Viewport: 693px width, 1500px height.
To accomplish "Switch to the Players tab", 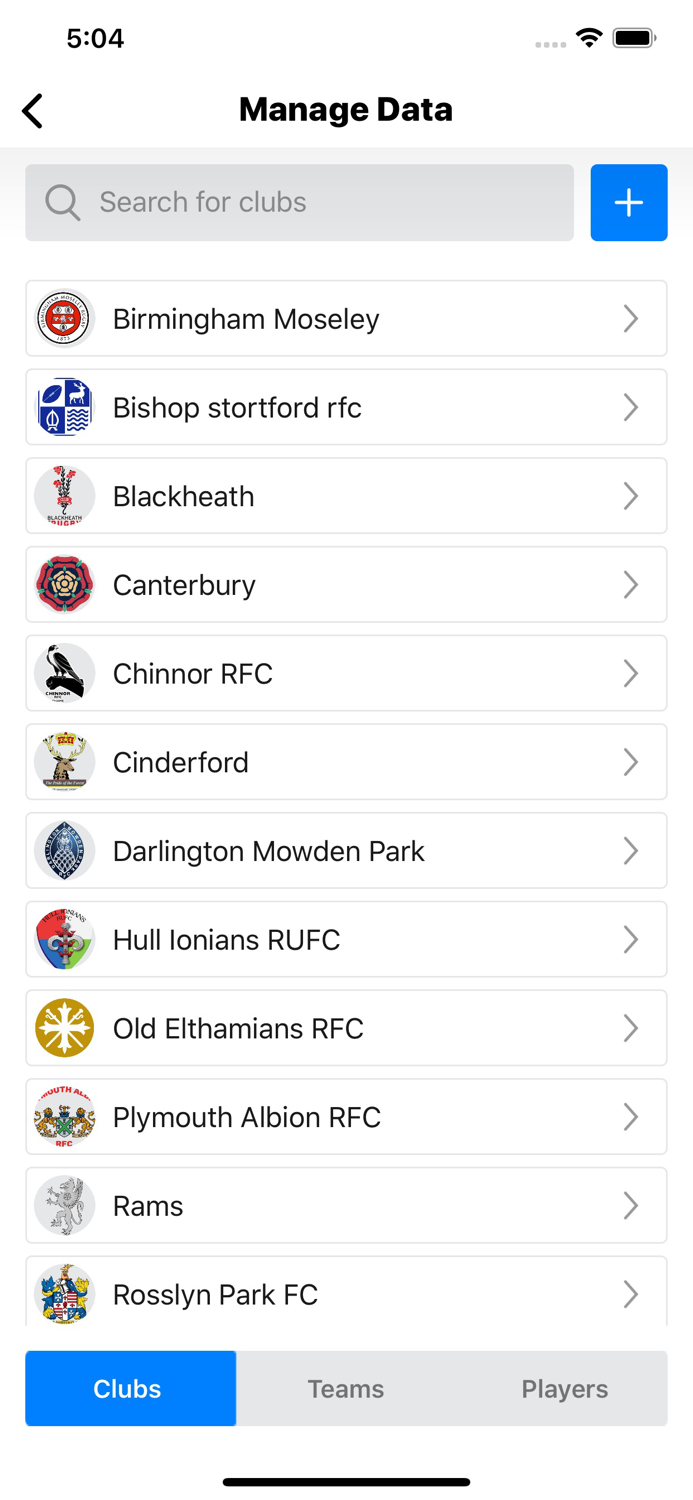I will [564, 1388].
